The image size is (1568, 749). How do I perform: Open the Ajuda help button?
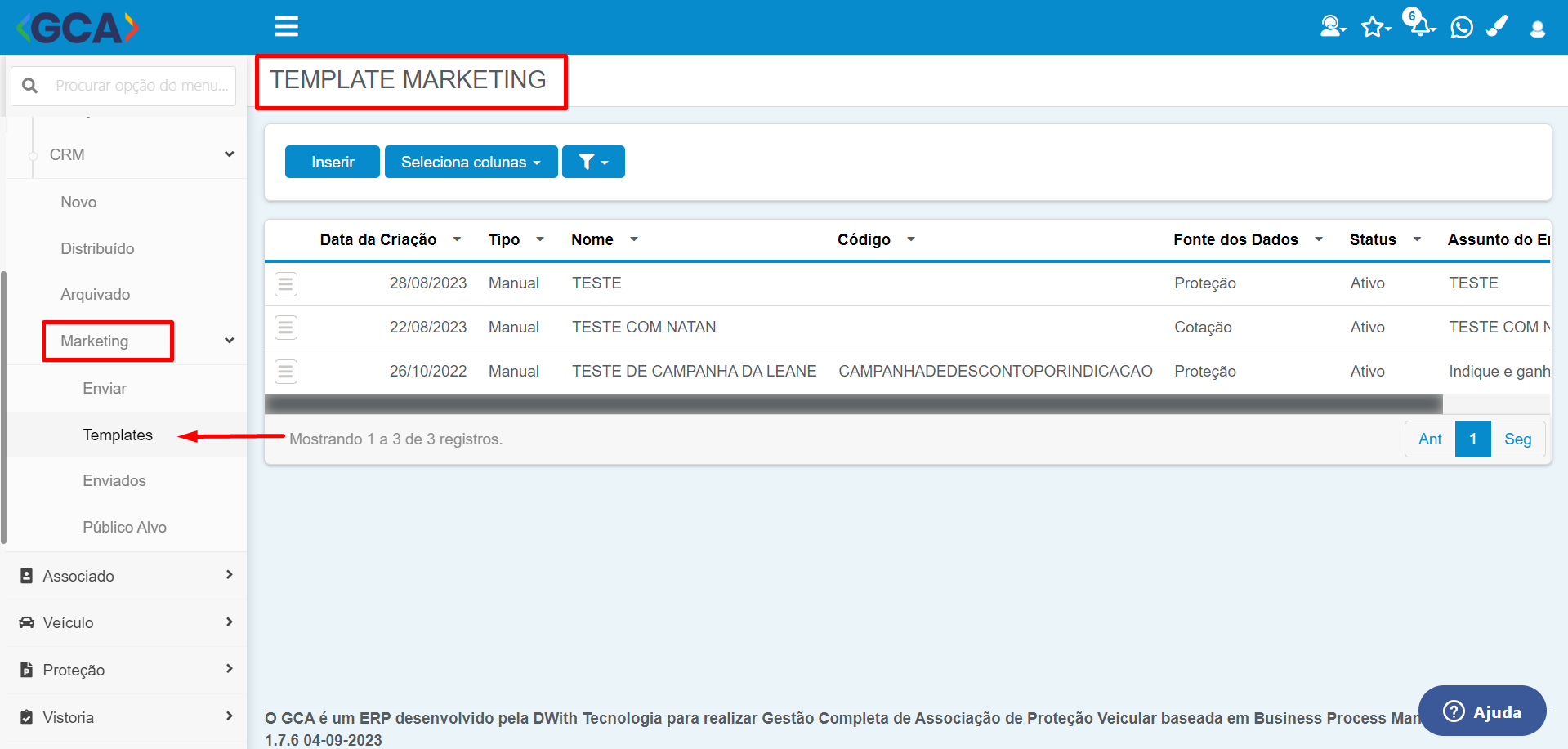click(x=1482, y=711)
